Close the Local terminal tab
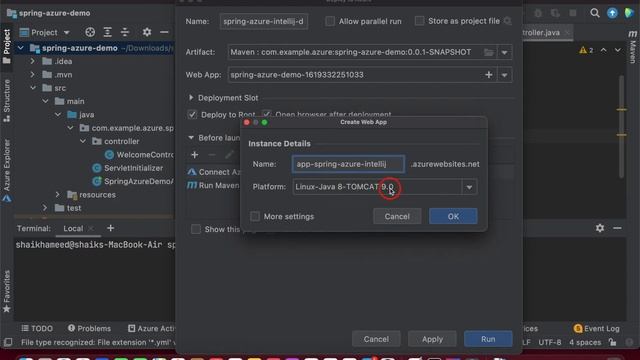This screenshot has width=640, height=360. click(91, 228)
